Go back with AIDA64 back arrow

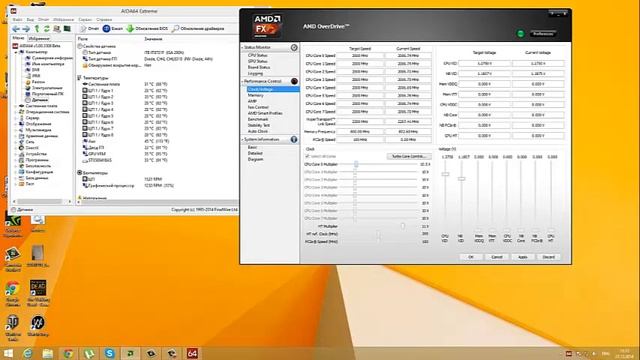(16, 29)
